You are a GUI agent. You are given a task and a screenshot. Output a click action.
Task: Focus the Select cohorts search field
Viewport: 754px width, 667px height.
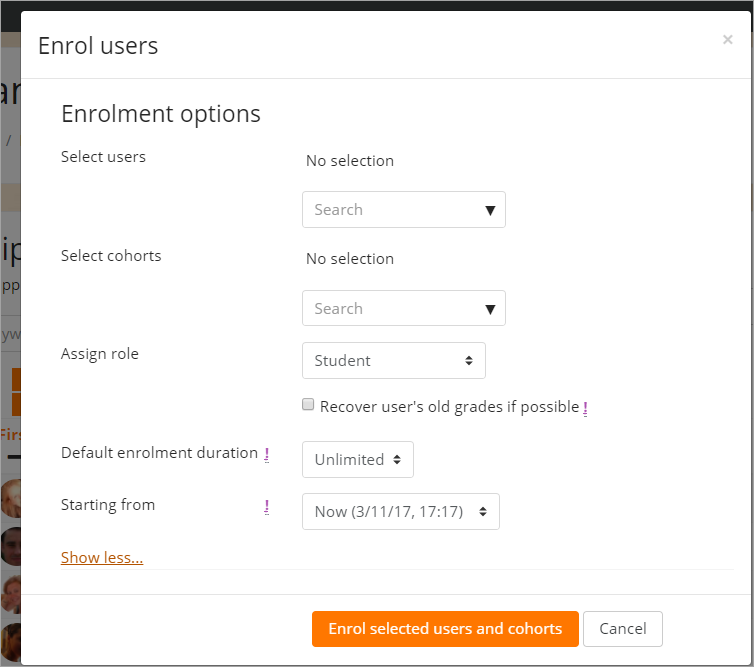click(390, 309)
